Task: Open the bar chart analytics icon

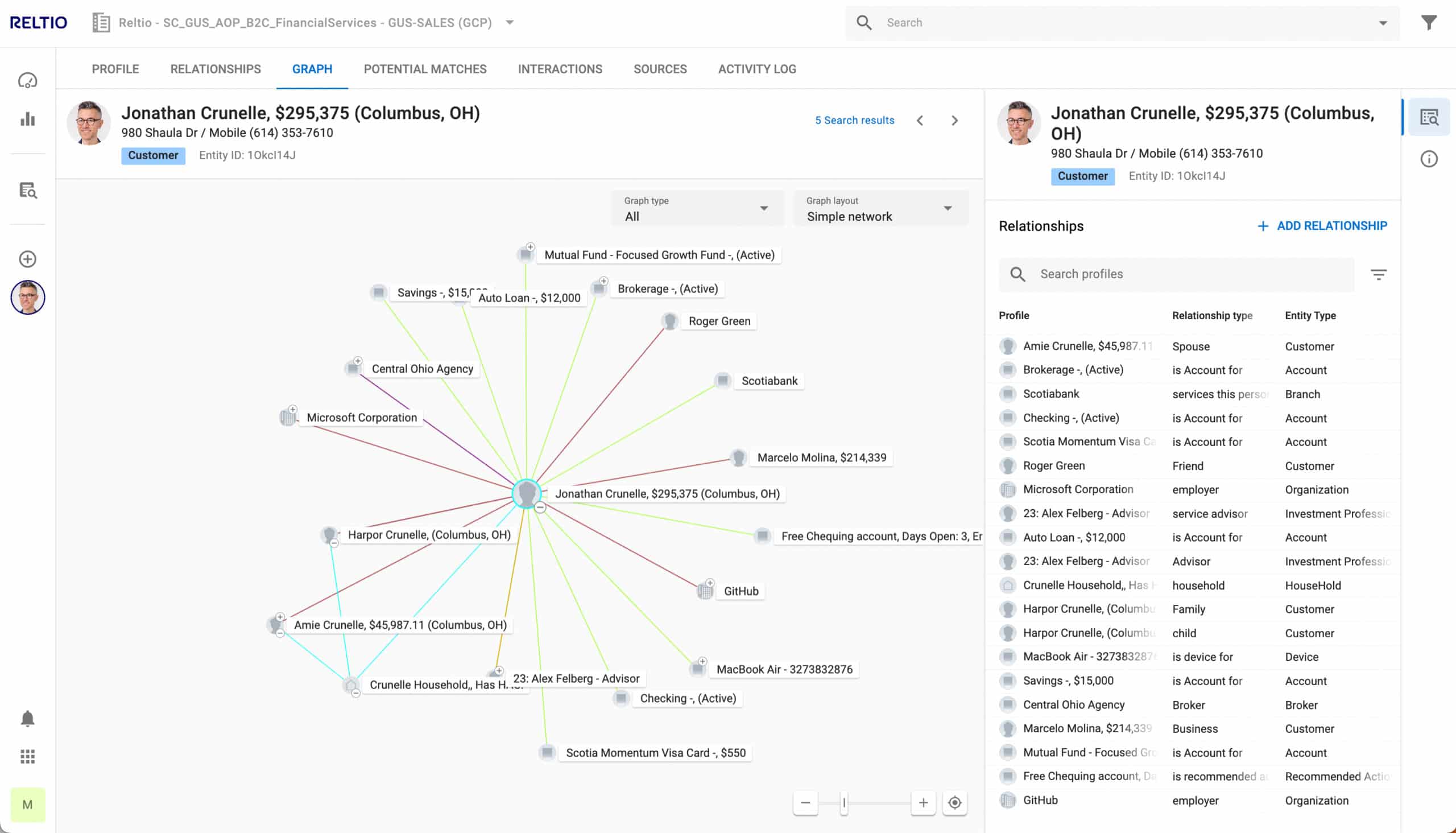Action: pyautogui.click(x=27, y=119)
